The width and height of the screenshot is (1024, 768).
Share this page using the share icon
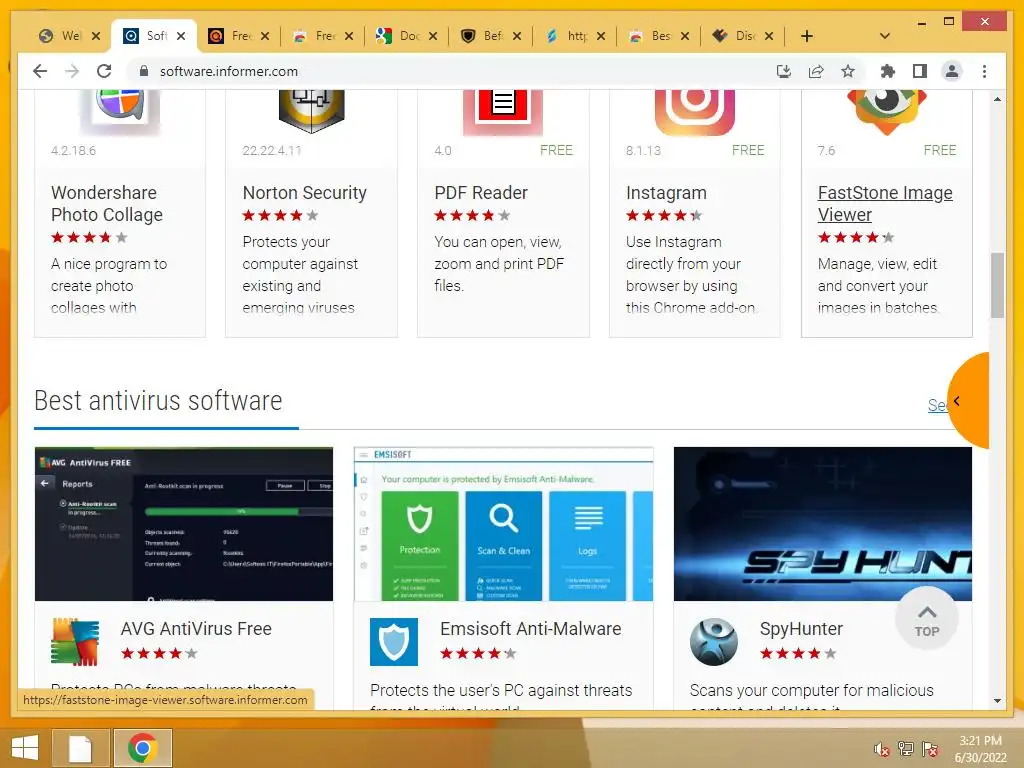click(816, 71)
